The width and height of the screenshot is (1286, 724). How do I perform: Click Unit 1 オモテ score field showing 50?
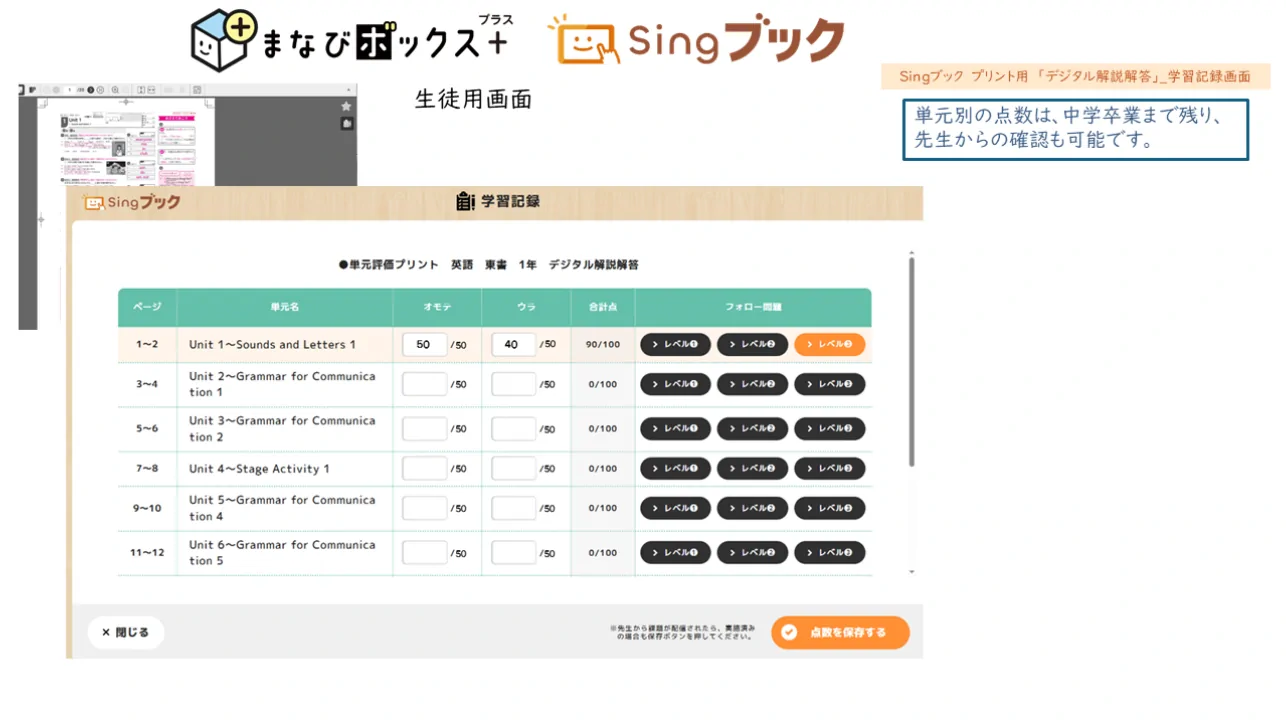424,345
